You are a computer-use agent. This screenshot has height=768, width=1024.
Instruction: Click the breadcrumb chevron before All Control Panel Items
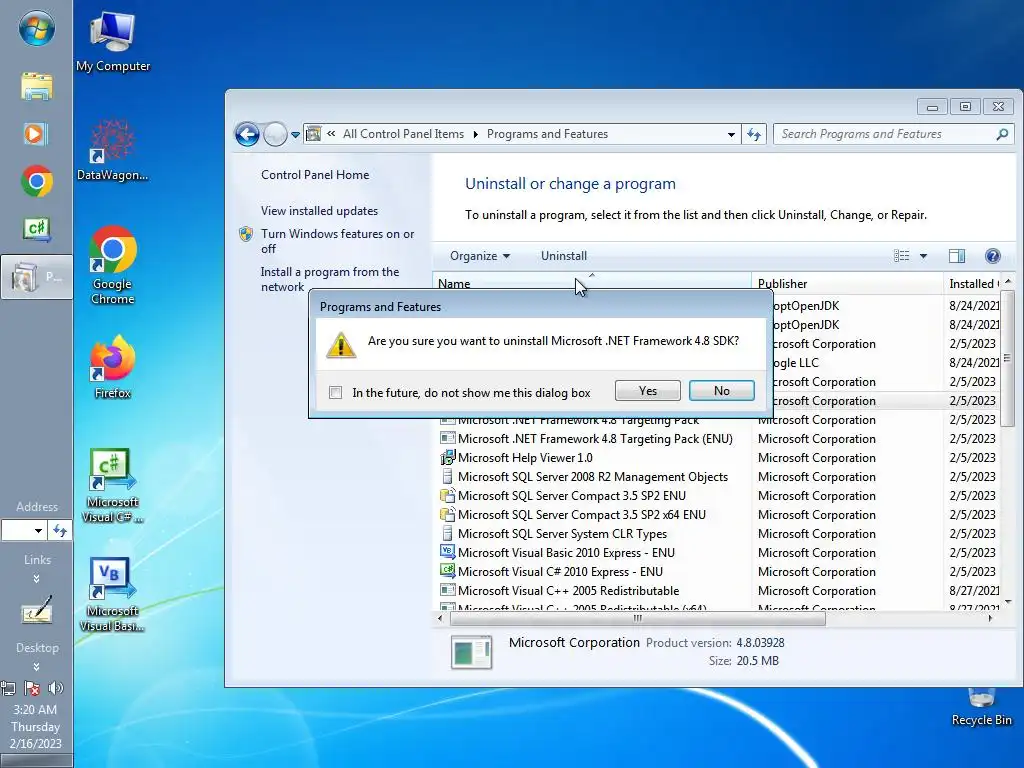[331, 134]
